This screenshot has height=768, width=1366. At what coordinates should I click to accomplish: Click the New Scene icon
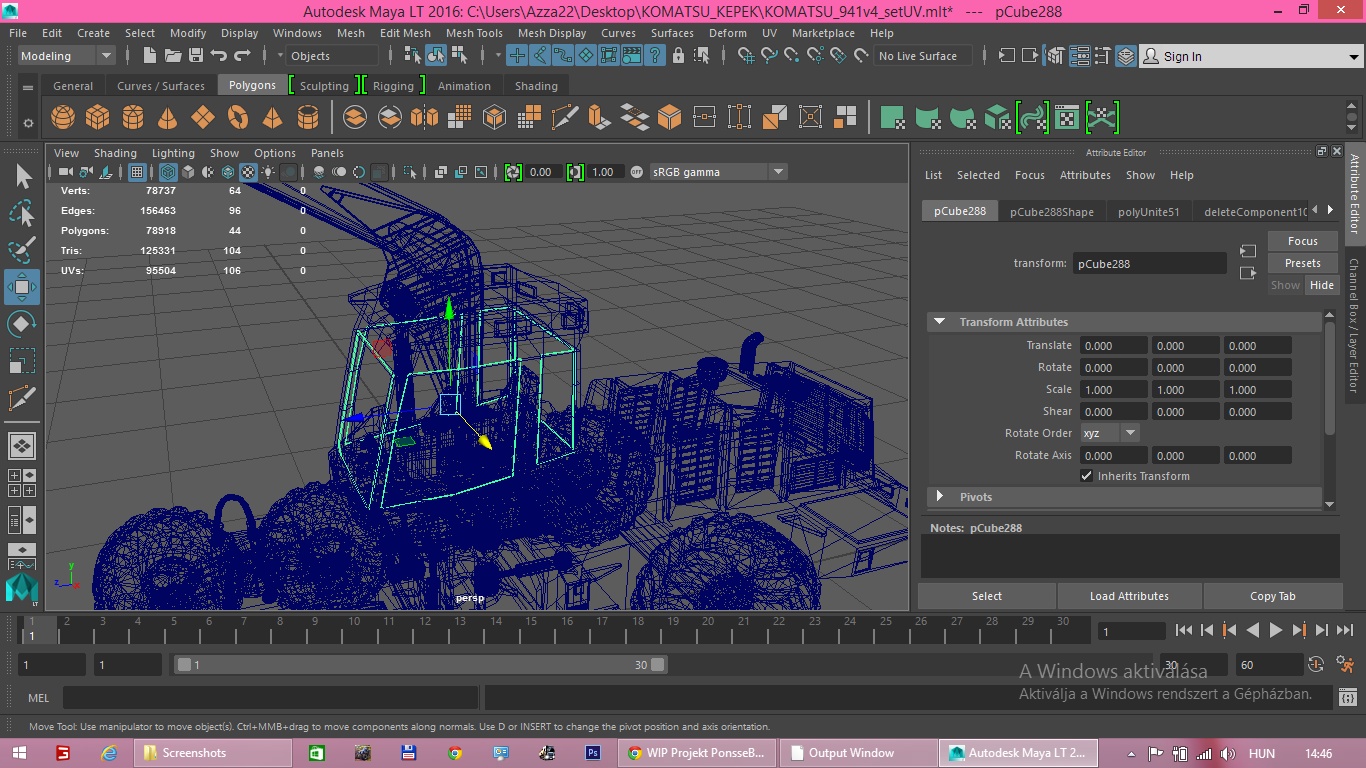tap(150, 56)
